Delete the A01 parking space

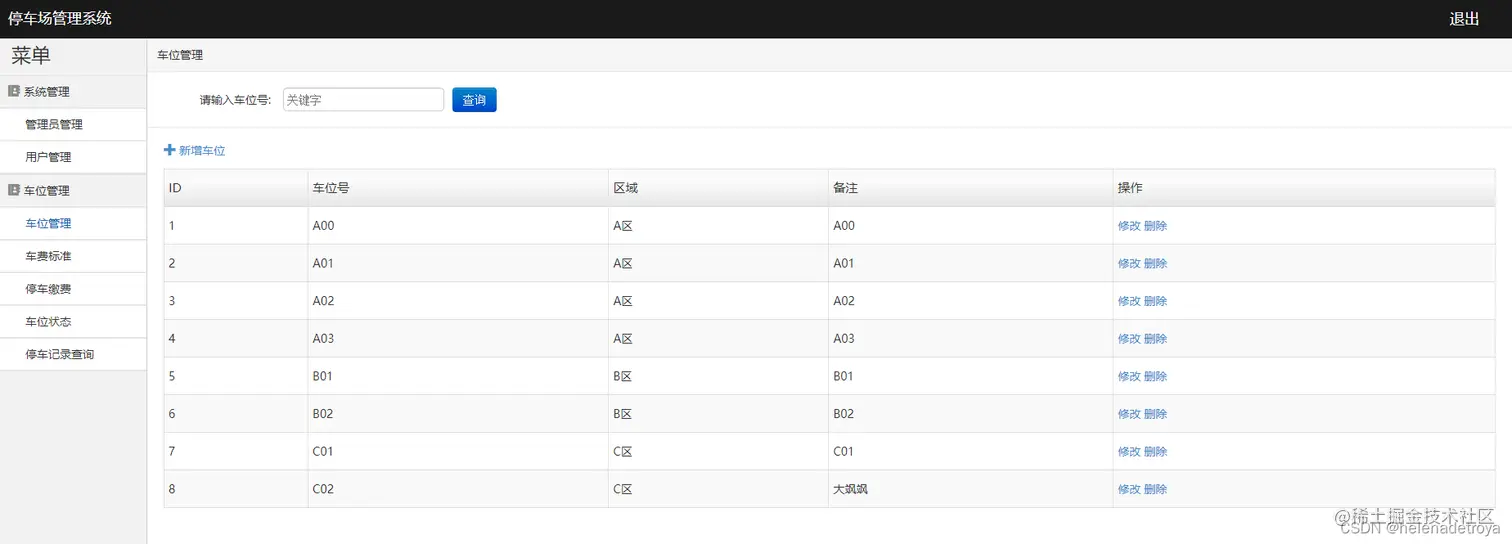pyautogui.click(x=1155, y=264)
